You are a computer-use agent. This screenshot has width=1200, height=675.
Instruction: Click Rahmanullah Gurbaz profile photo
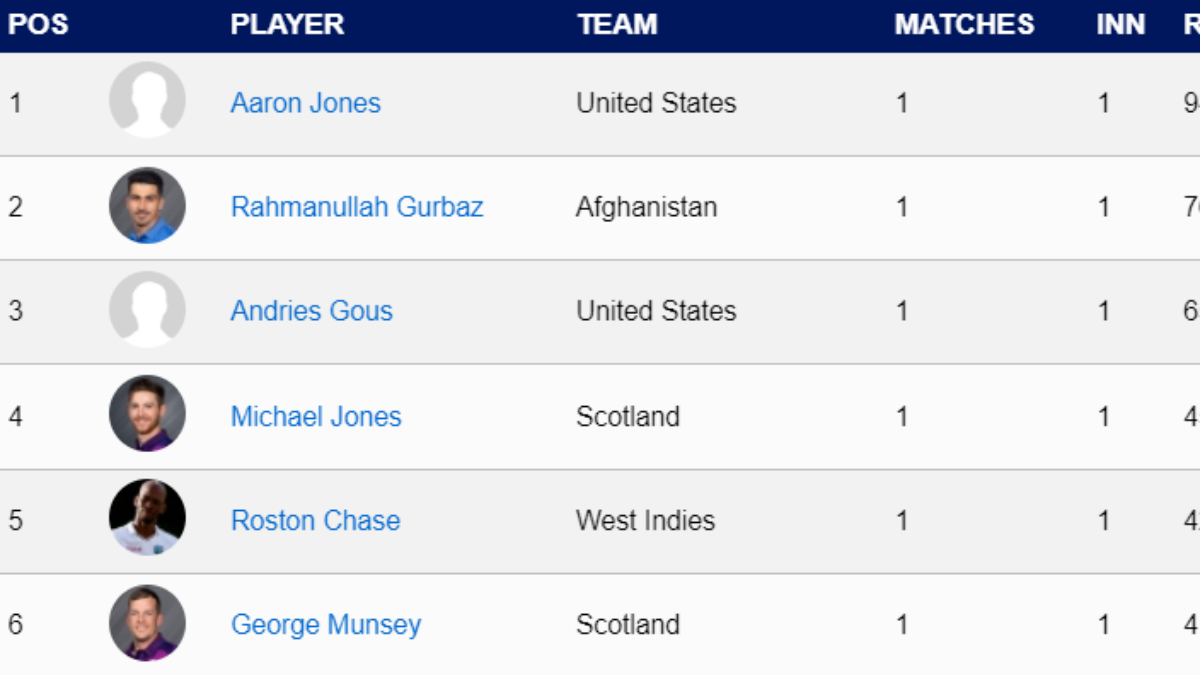tap(147, 205)
